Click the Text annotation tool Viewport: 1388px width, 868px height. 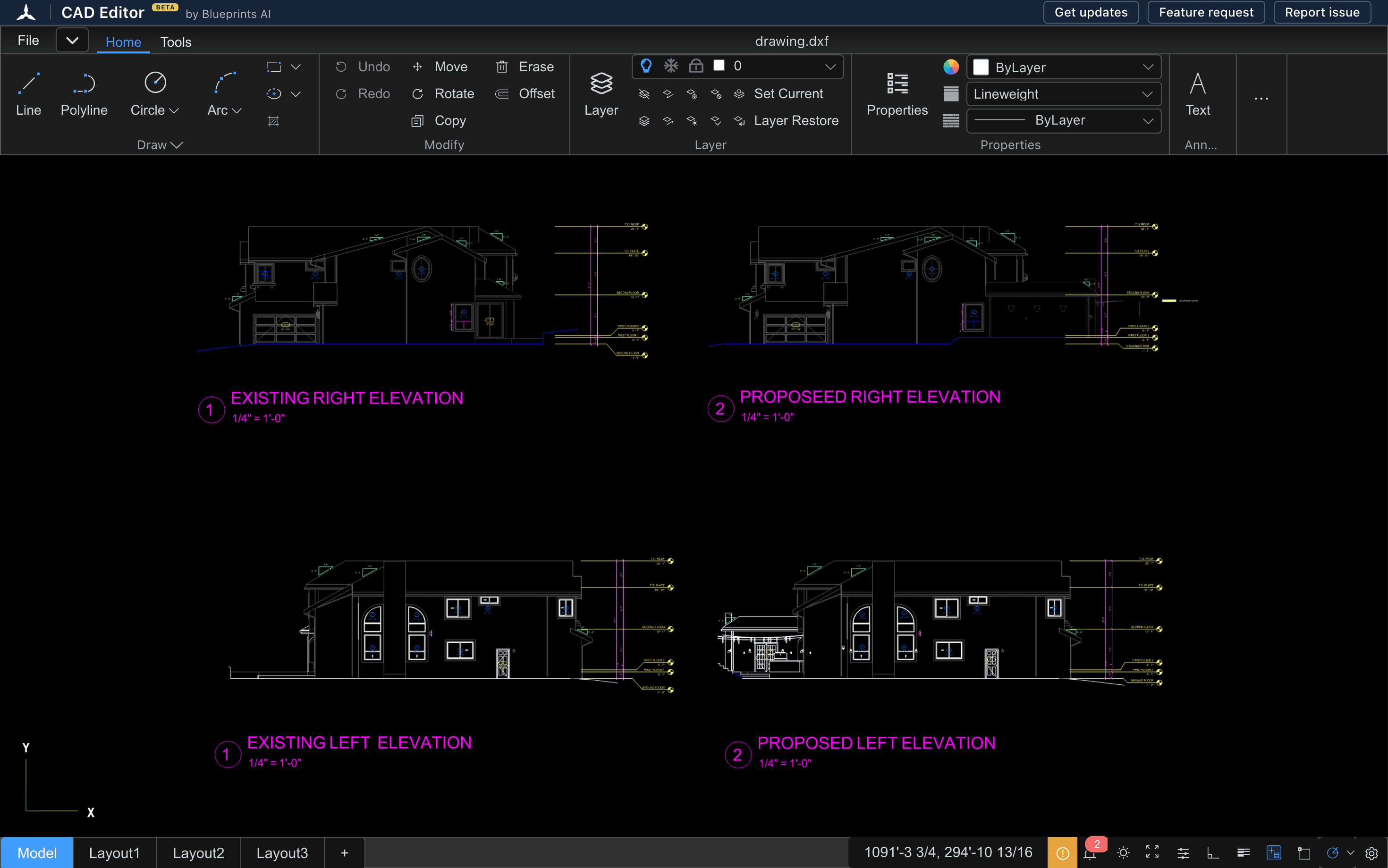point(1198,94)
